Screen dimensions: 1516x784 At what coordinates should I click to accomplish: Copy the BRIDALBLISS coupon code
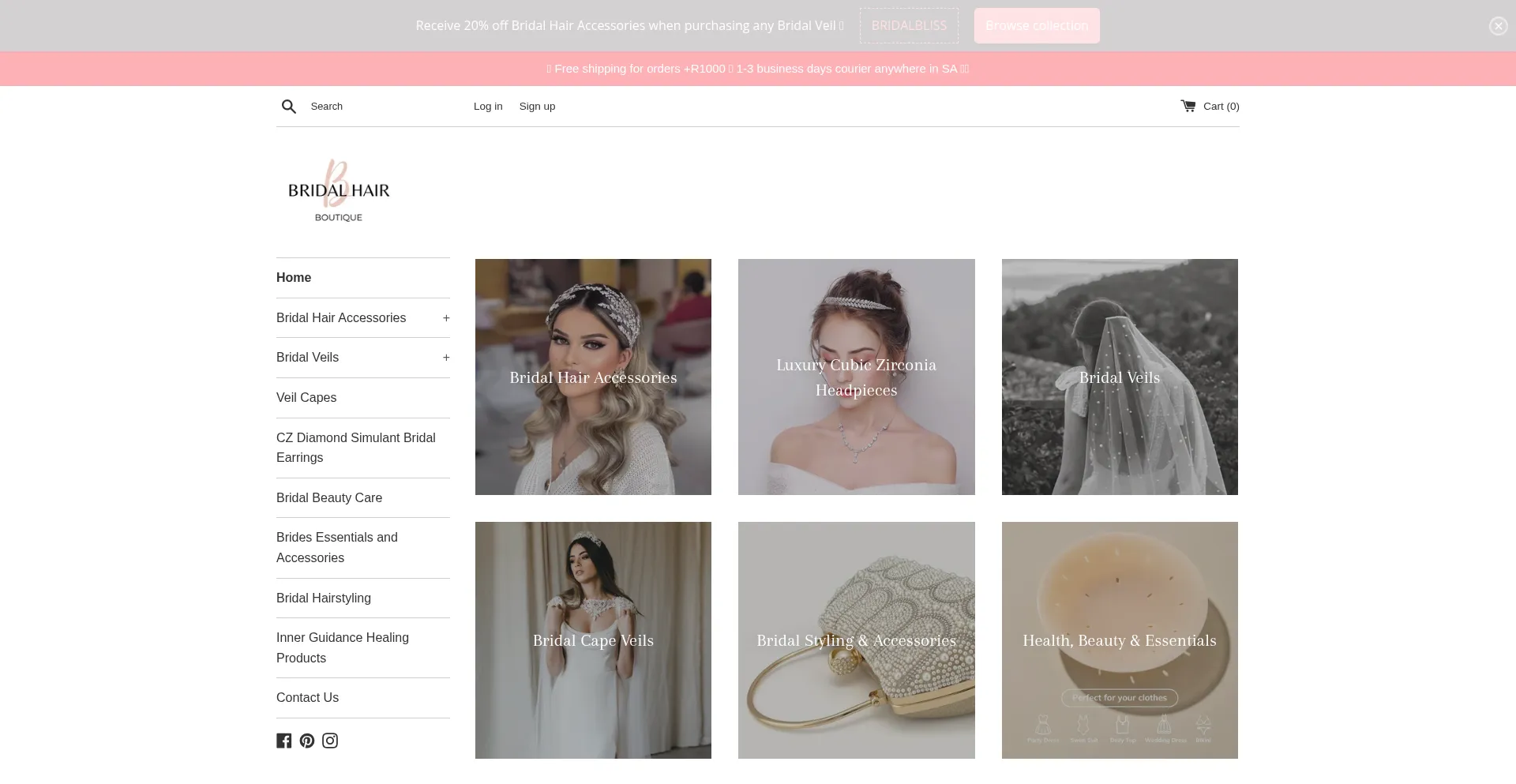pyautogui.click(x=909, y=26)
